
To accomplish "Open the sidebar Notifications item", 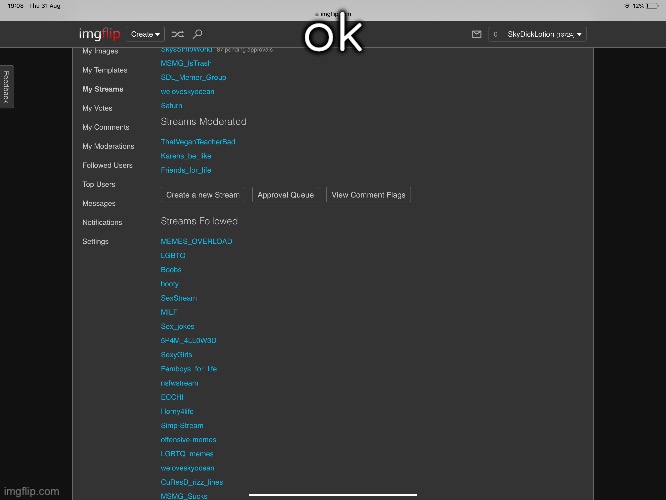I will click(x=102, y=222).
